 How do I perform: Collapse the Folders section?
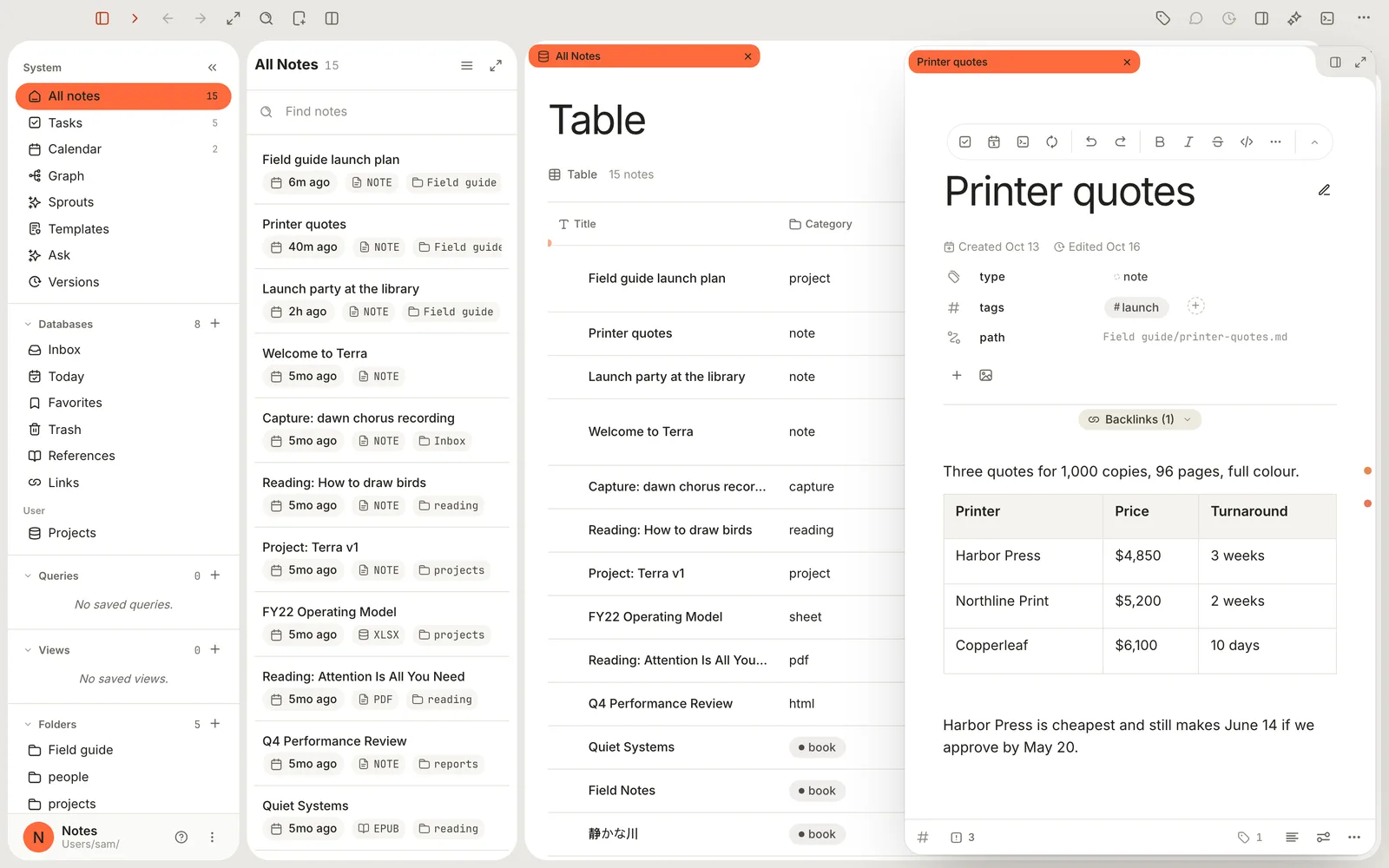pos(28,724)
